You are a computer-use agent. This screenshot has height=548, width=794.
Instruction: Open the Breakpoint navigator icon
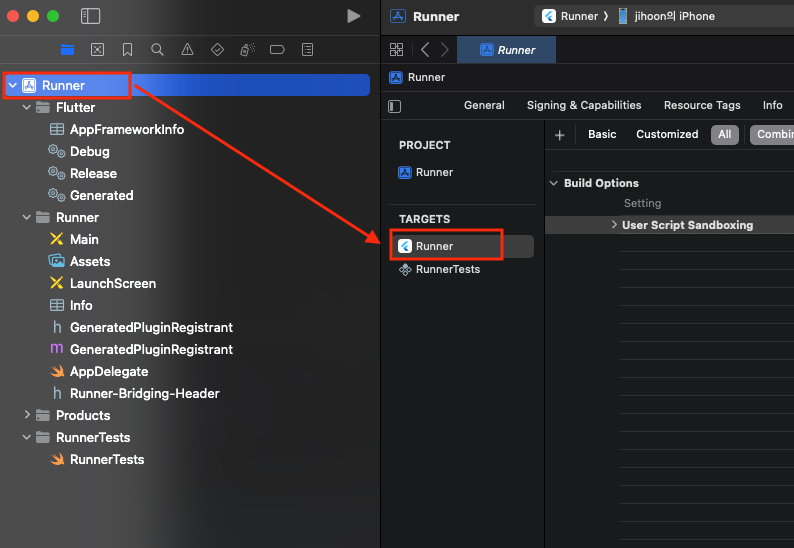(277, 50)
